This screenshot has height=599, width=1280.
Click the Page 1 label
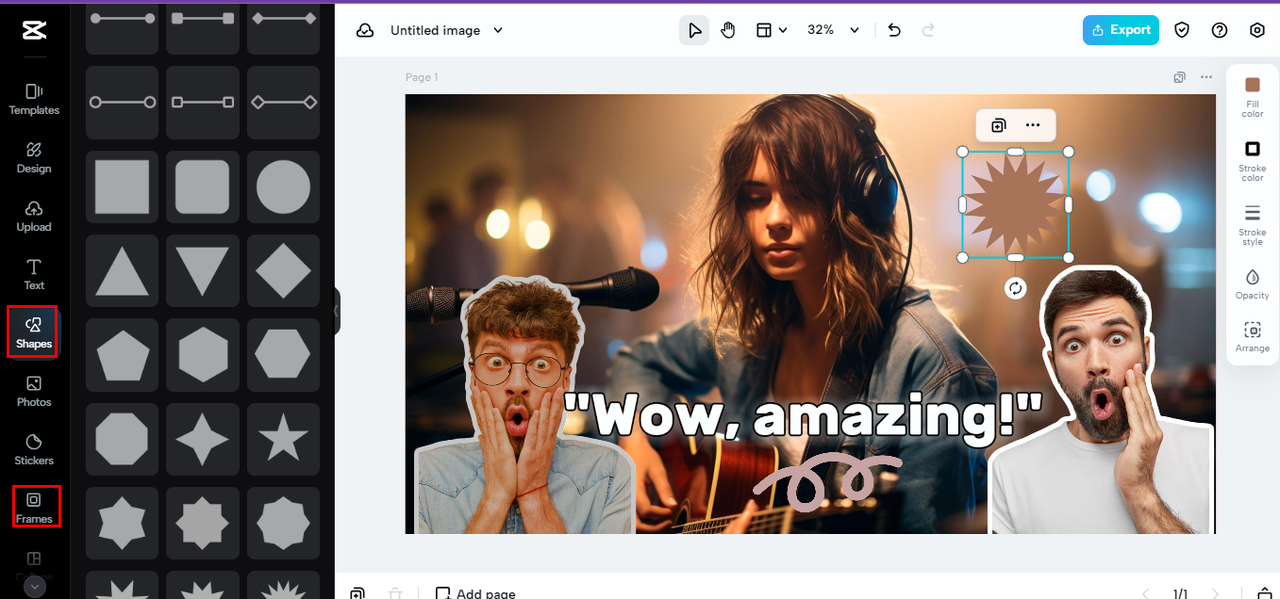pyautogui.click(x=421, y=77)
